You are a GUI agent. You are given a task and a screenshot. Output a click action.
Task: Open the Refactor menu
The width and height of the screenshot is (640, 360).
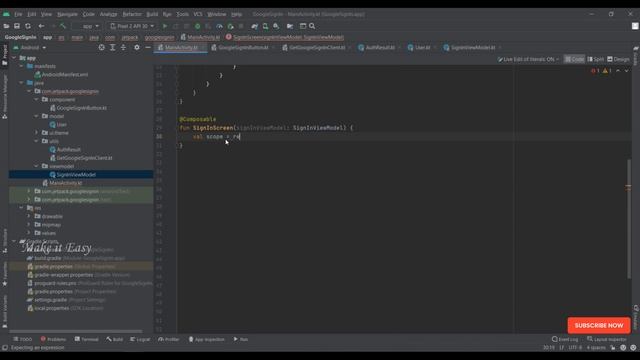pos(132,14)
